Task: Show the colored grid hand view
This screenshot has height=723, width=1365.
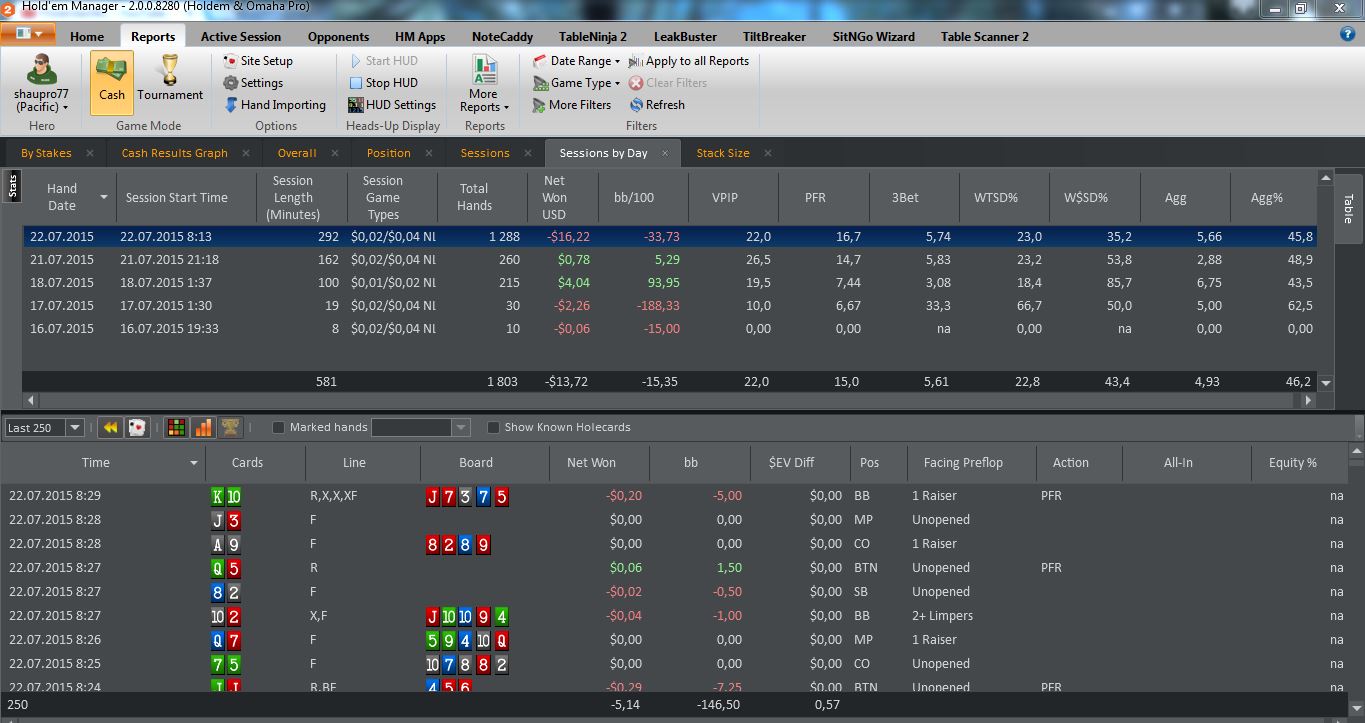Action: point(176,428)
